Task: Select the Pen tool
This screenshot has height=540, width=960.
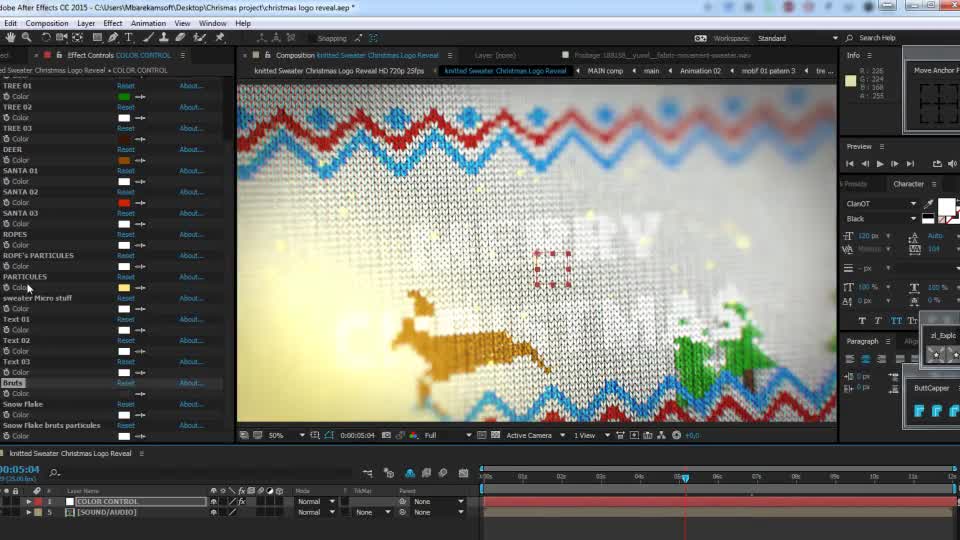Action: tap(113, 37)
